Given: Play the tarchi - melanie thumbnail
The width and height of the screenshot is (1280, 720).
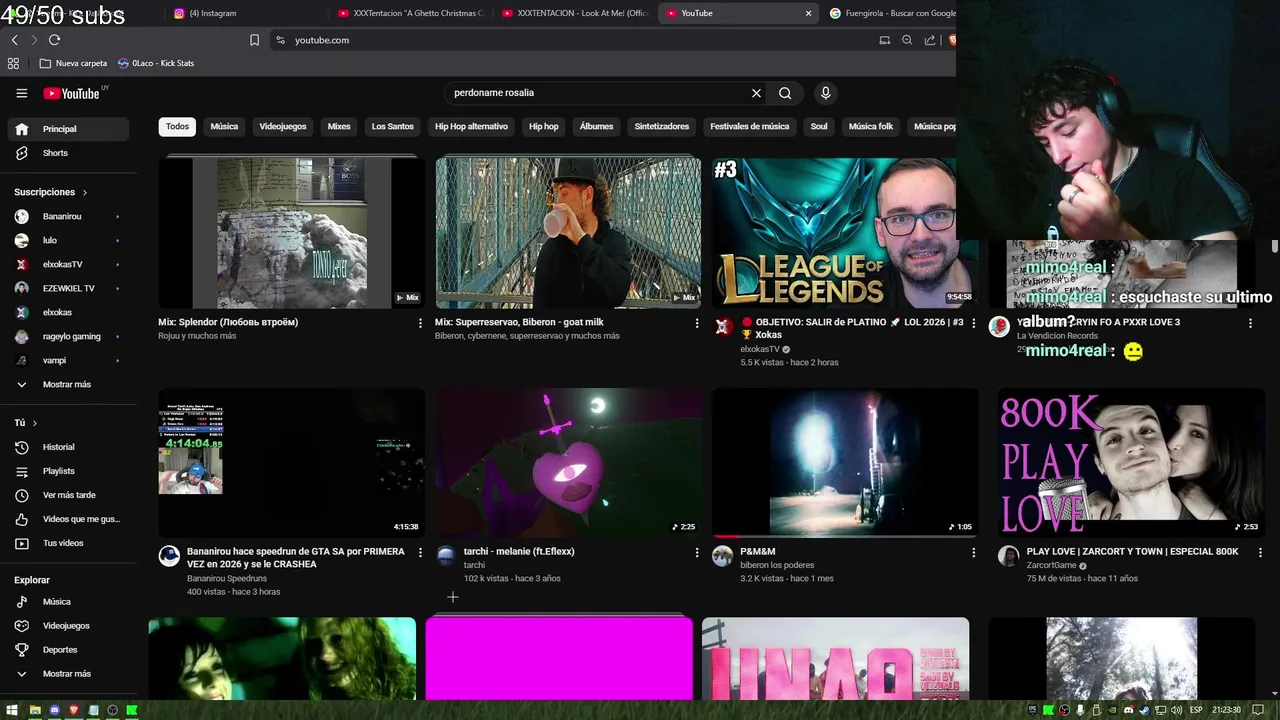Looking at the screenshot, I should (568, 462).
